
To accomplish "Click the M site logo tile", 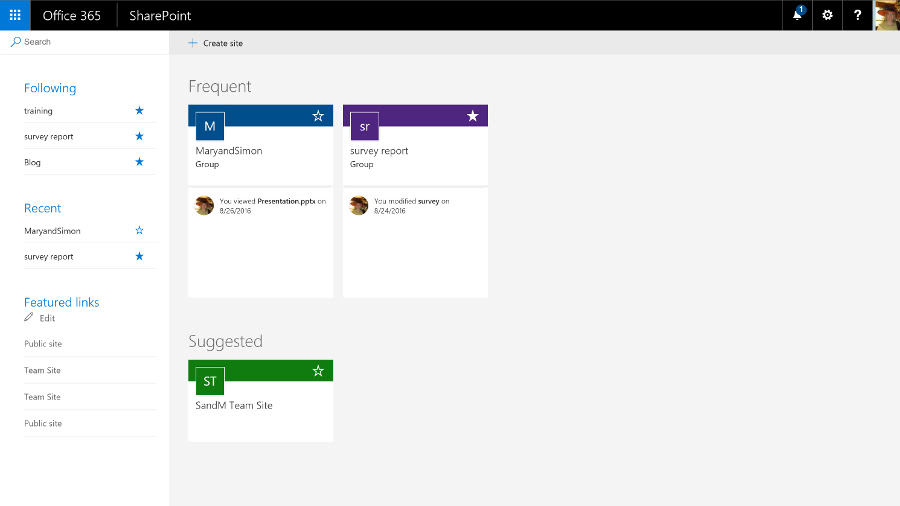I will 210,126.
